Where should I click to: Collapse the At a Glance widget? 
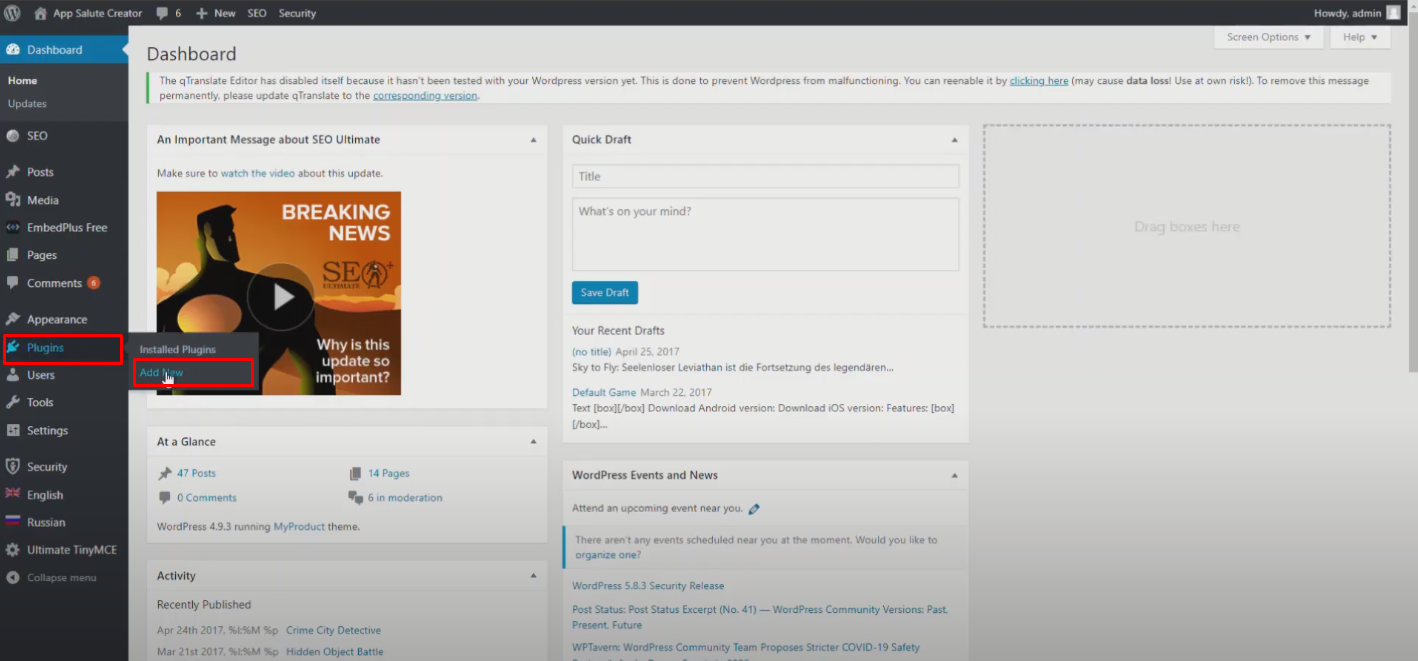tap(533, 442)
